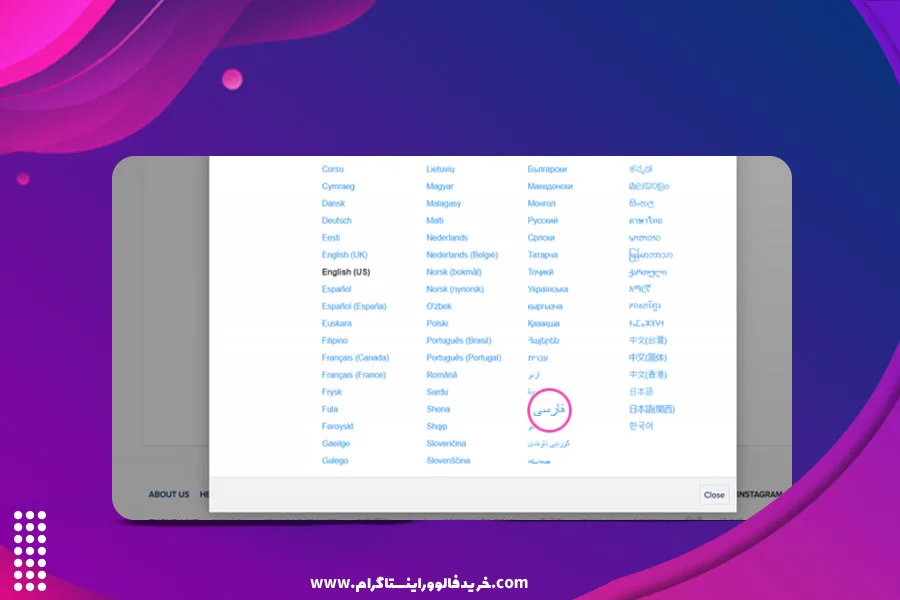Choose кыргызча language
900x600 pixels.
[545, 307]
